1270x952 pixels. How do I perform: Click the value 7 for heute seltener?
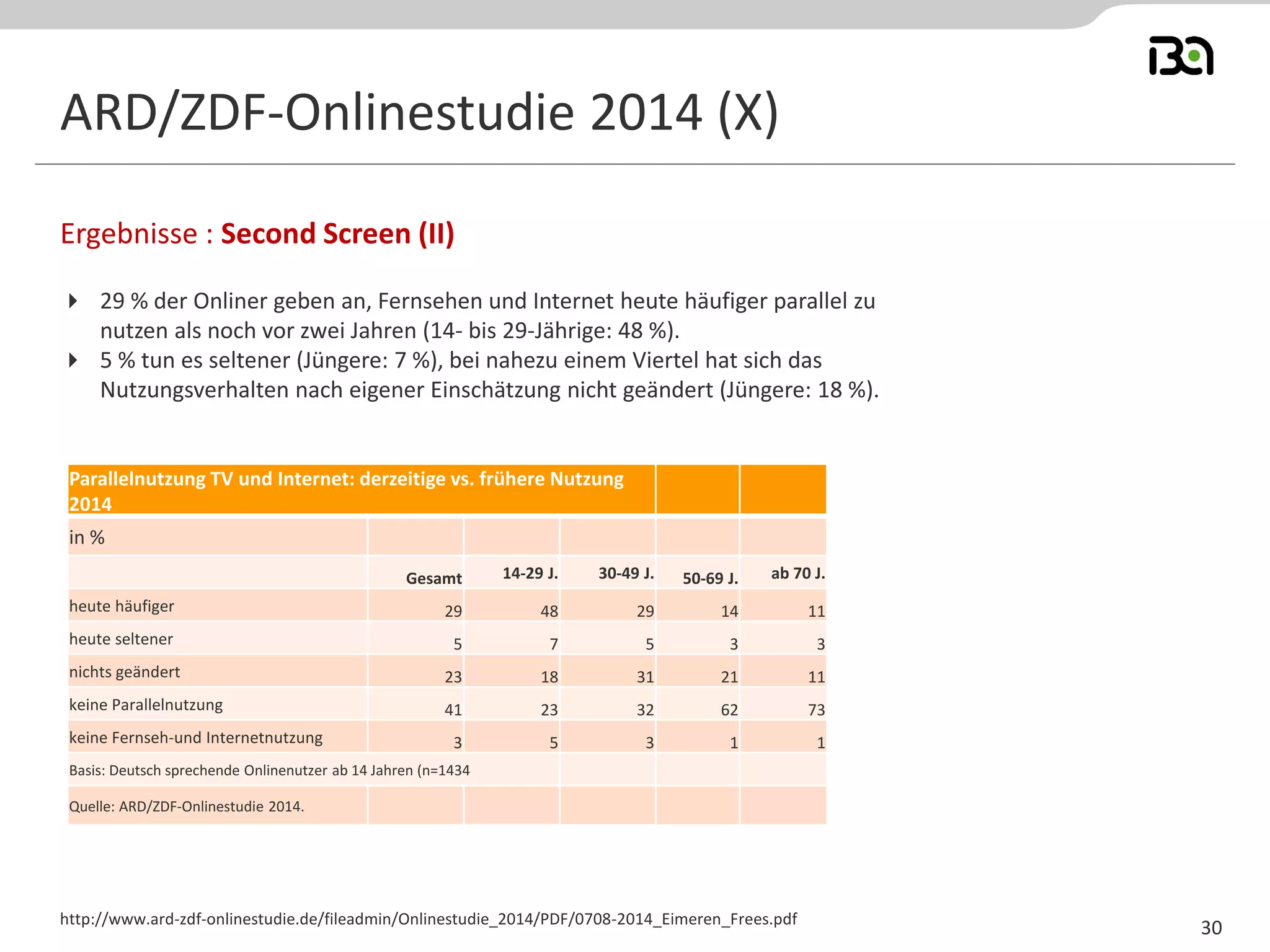554,644
